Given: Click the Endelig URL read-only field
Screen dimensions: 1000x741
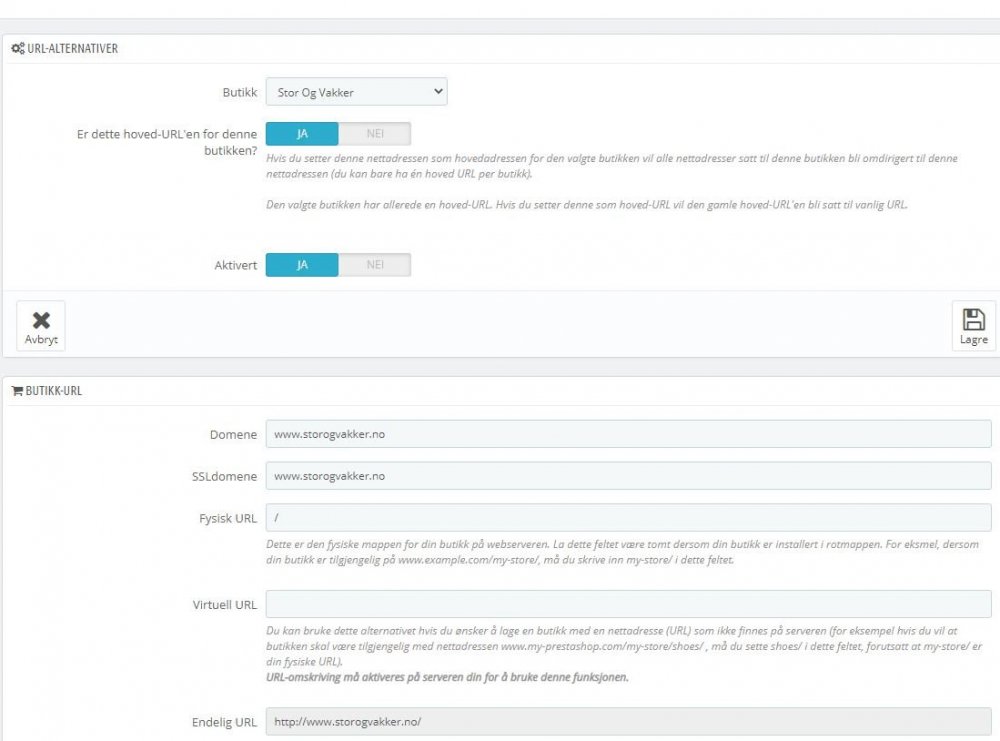Looking at the screenshot, I should point(628,721).
